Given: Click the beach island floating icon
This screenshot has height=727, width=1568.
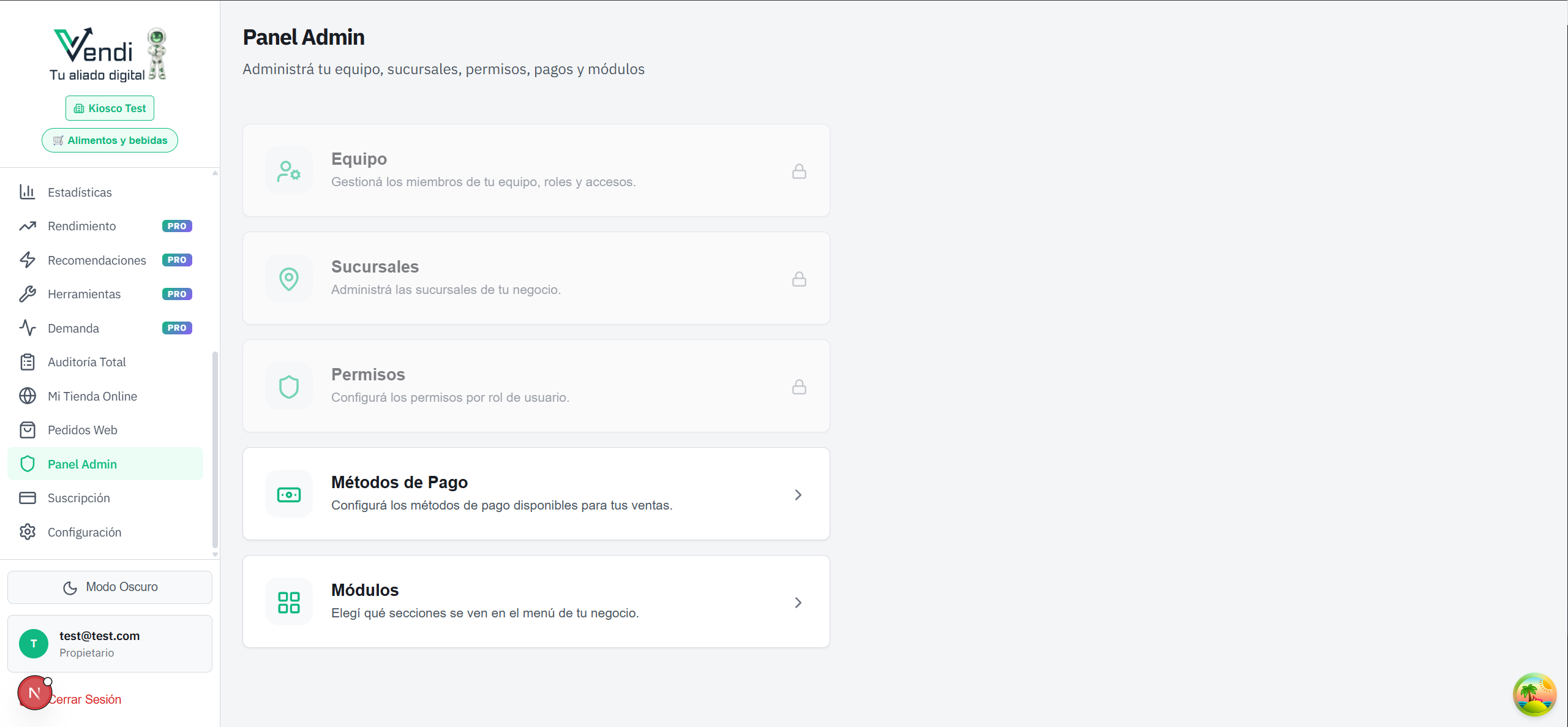Looking at the screenshot, I should (x=1535, y=694).
